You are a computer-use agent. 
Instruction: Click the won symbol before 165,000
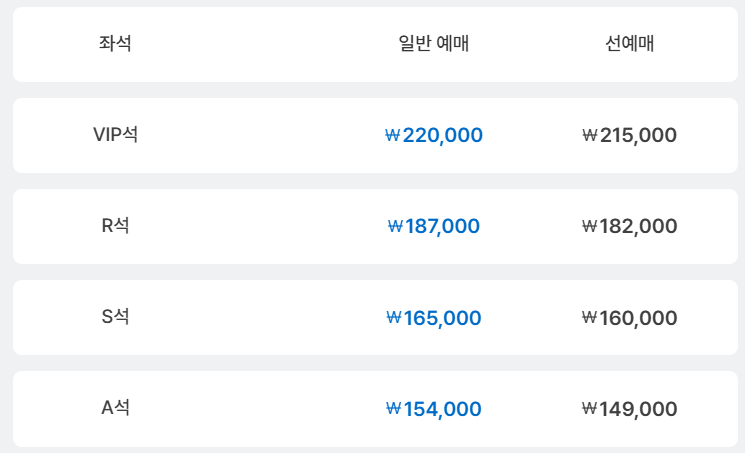(x=394, y=317)
